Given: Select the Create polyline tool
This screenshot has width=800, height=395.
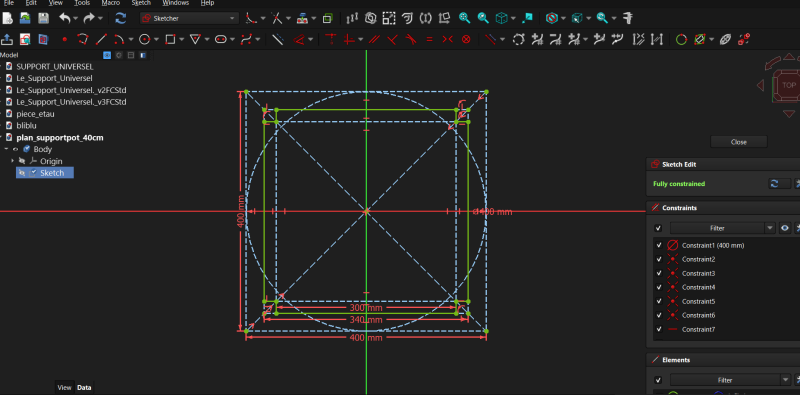Looking at the screenshot, I should (x=83, y=39).
